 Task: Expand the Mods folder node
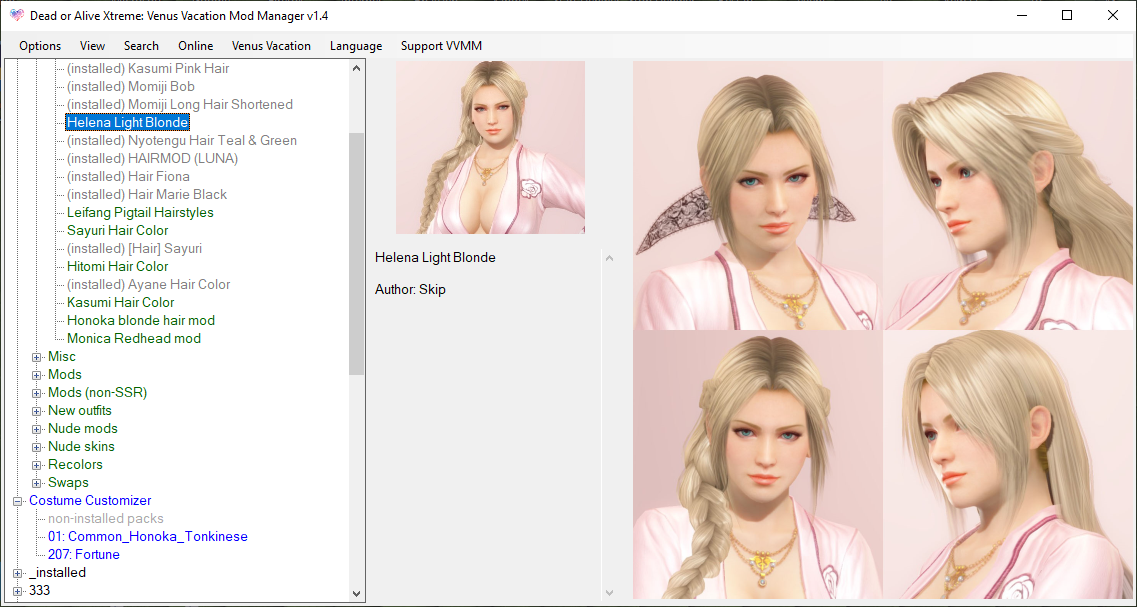coord(36,375)
